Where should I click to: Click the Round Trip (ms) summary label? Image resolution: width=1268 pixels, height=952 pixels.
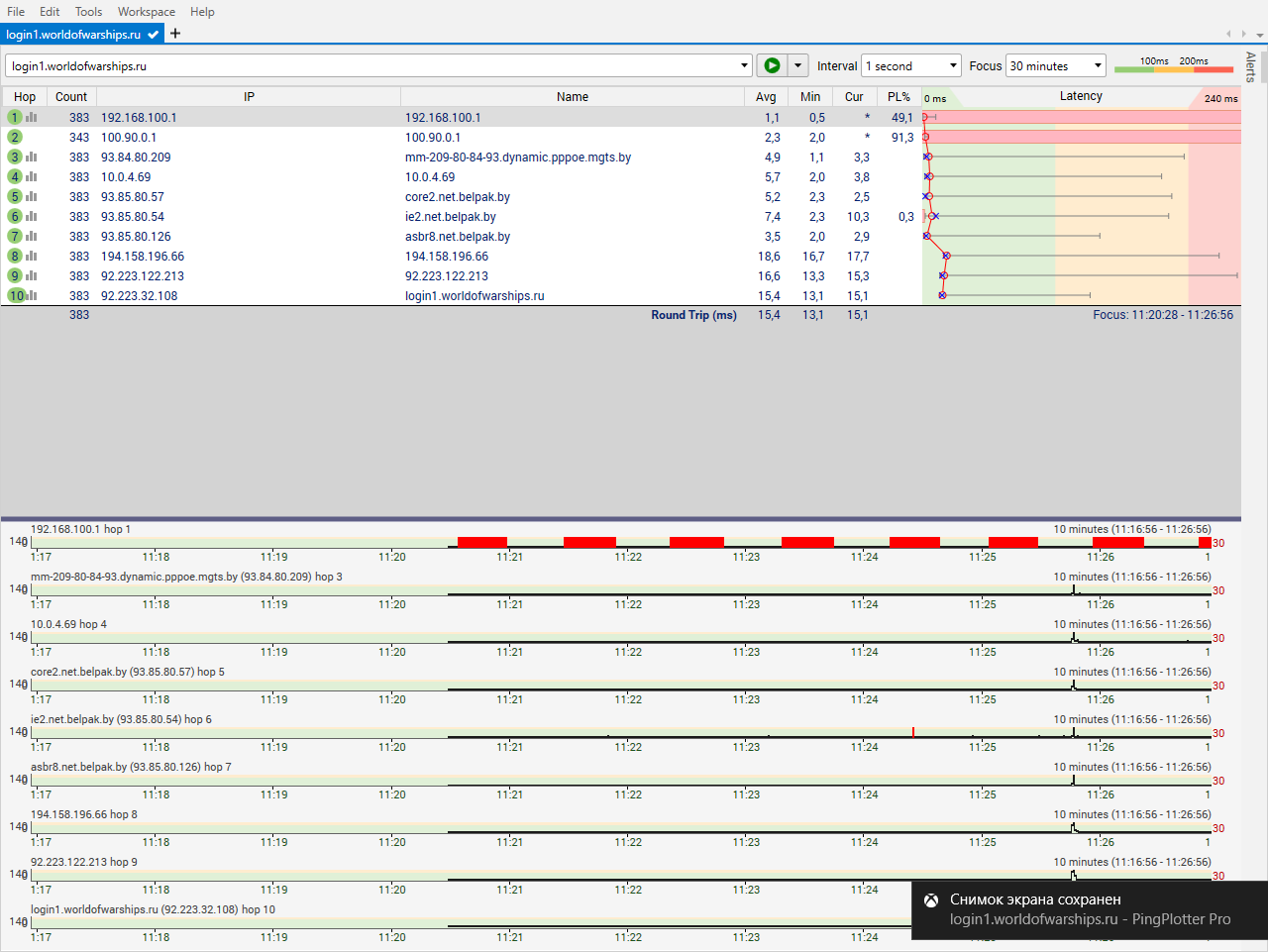pos(693,315)
